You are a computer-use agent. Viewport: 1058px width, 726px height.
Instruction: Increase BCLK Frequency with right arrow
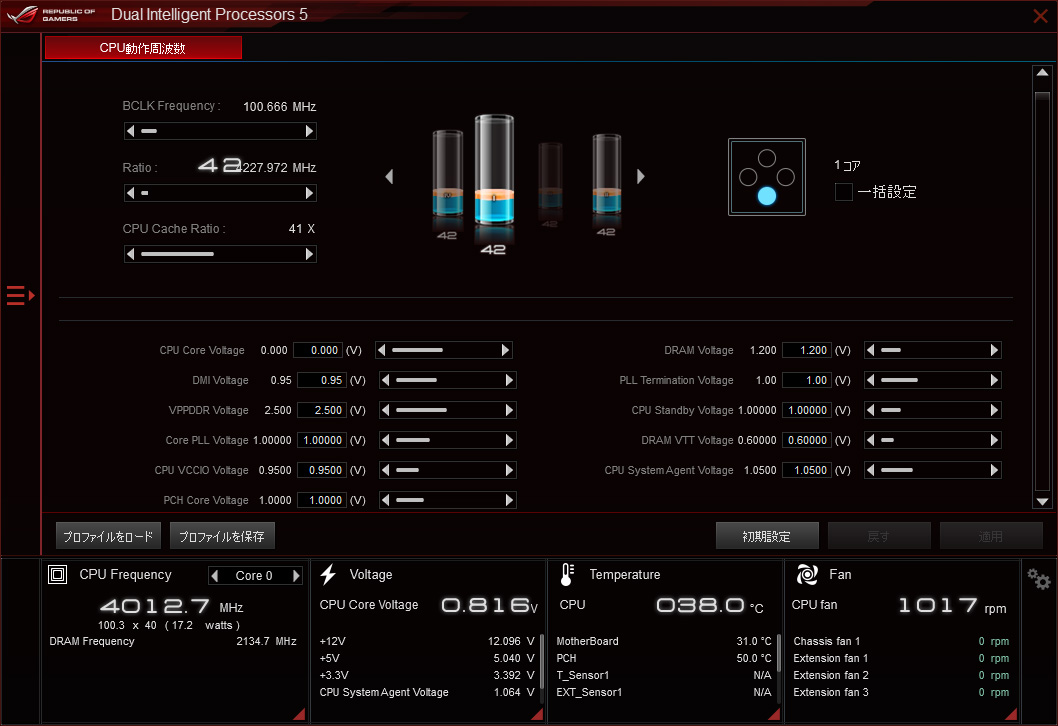[x=310, y=131]
